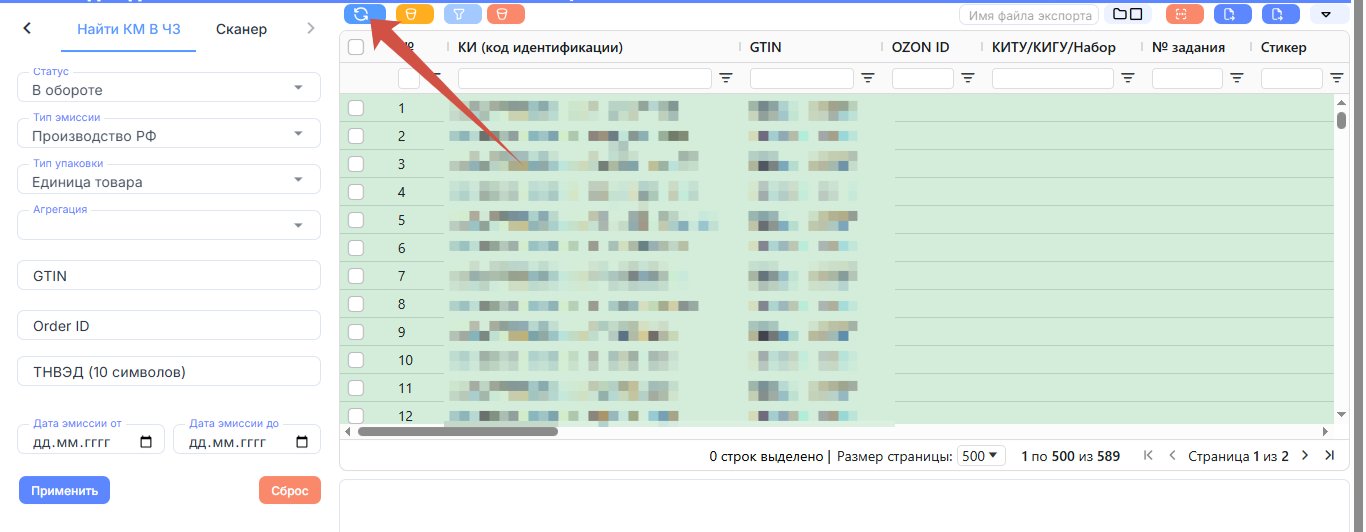This screenshot has width=1366, height=532.
Task: Click the Применить button
Action: tap(64, 491)
